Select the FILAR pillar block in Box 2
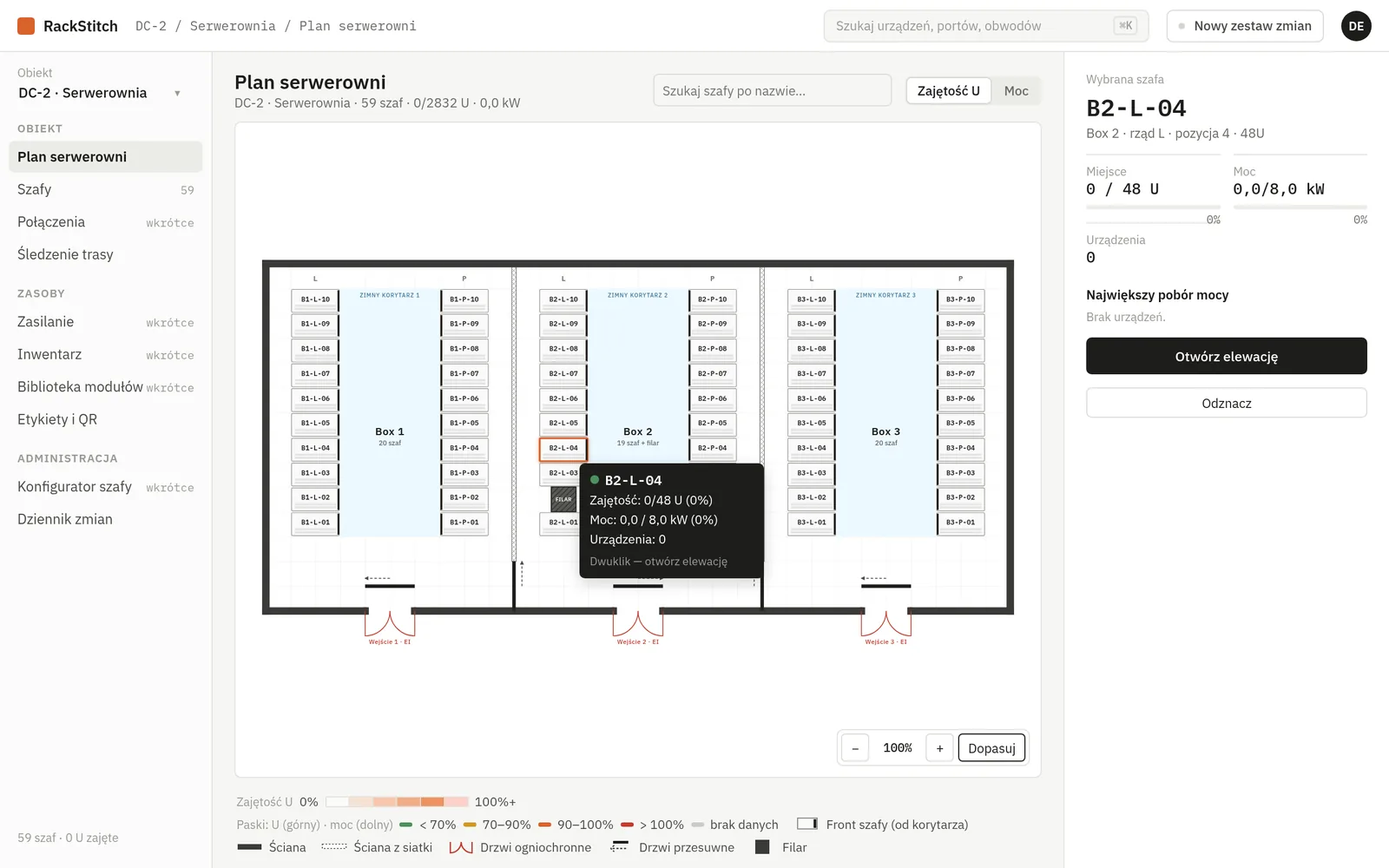The height and width of the screenshot is (868, 1389). 563,499
